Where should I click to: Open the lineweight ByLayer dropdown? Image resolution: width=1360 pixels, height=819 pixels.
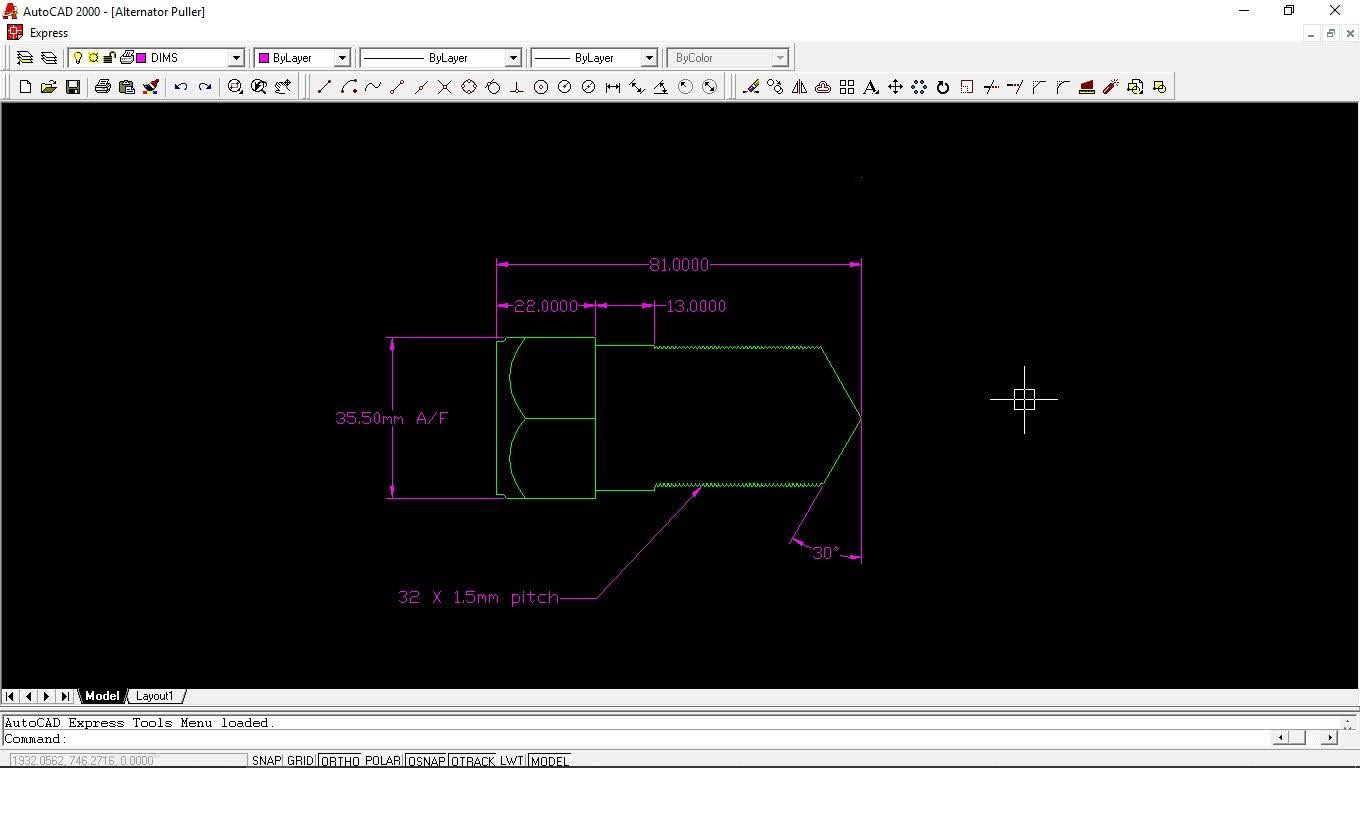(648, 58)
